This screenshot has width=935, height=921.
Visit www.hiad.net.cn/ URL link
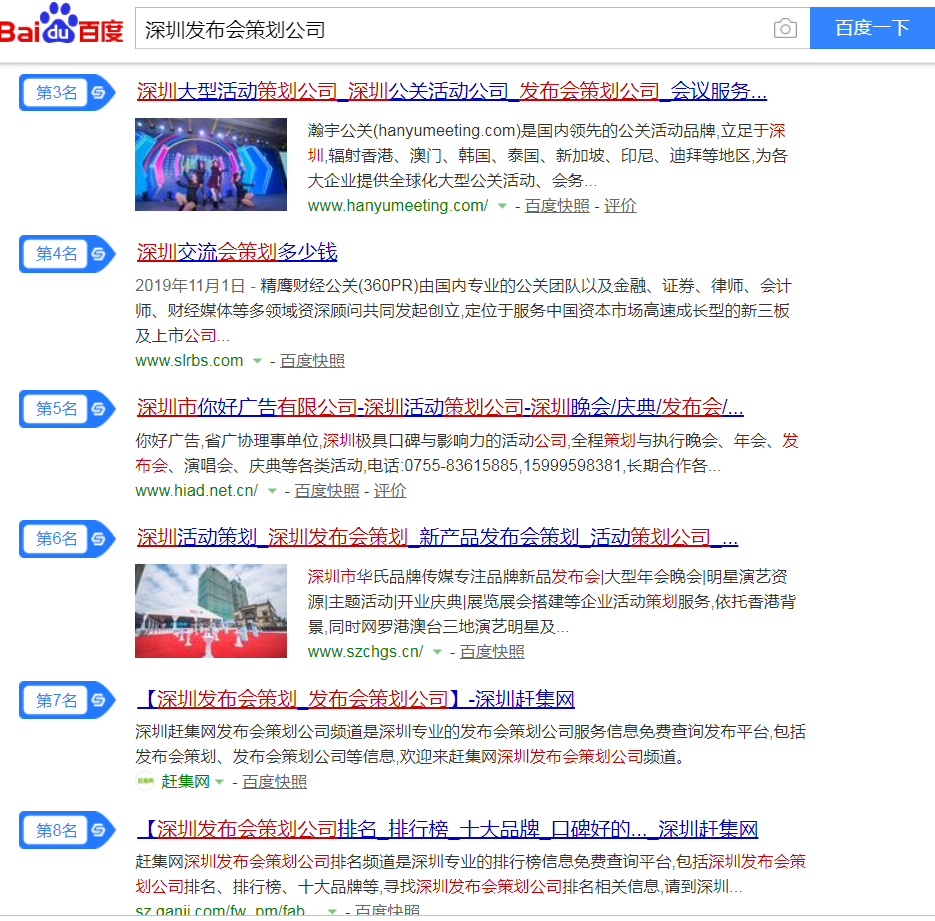click(197, 491)
